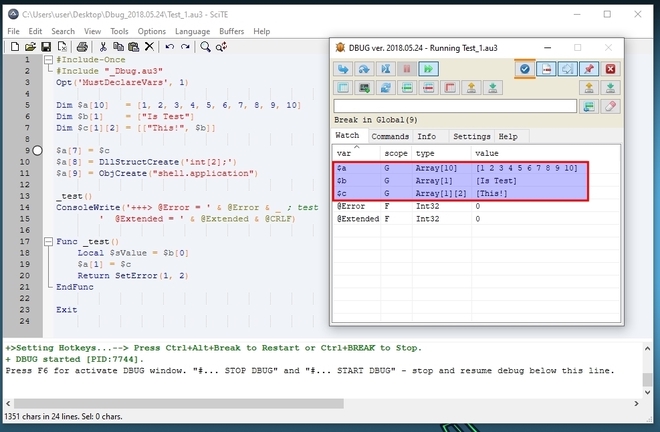Click the green Run/Continue debug icon
The height and width of the screenshot is (432, 660).
click(428, 69)
